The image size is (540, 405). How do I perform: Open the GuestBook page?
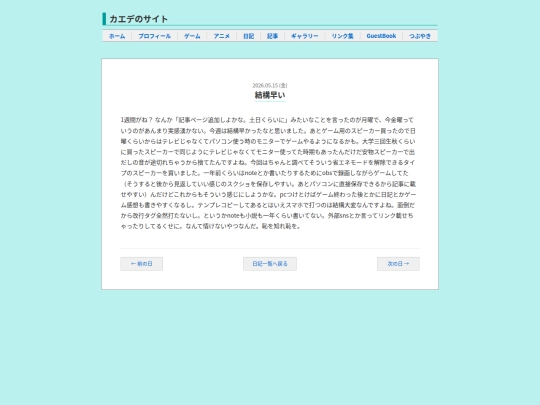point(381,36)
